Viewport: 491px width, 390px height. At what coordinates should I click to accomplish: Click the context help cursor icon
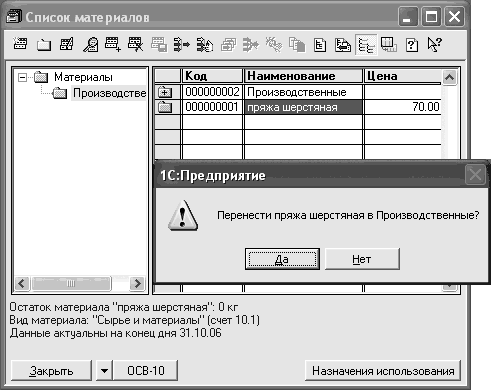435,44
